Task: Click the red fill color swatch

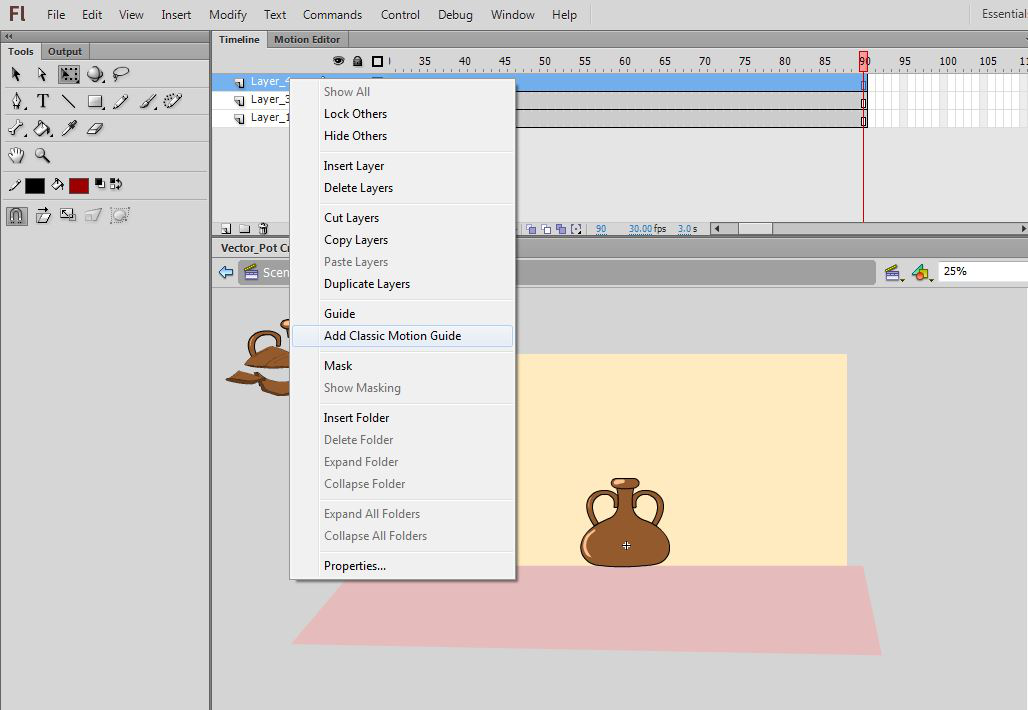Action: point(79,185)
